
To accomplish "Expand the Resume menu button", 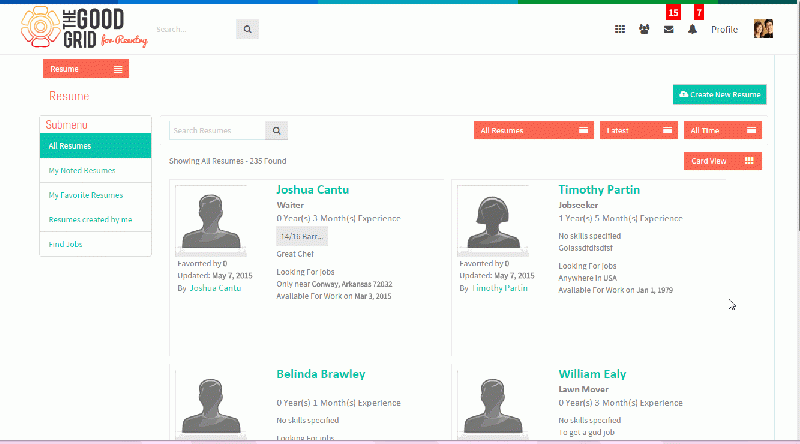I will [x=86, y=69].
